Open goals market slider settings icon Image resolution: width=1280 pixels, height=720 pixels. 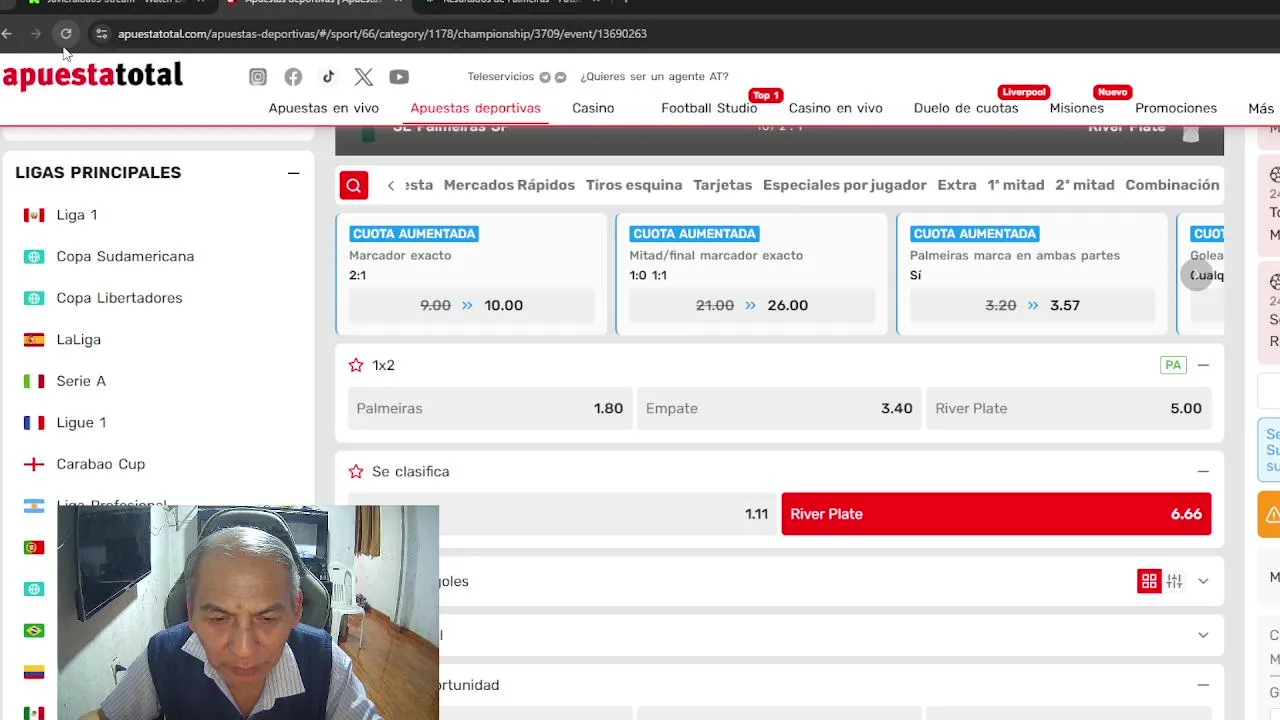coord(1175,581)
